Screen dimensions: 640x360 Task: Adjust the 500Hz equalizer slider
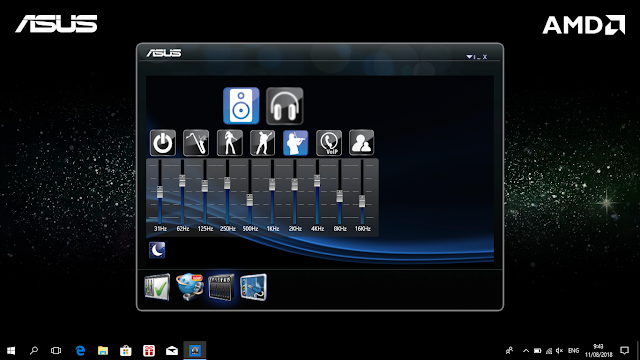click(x=250, y=200)
